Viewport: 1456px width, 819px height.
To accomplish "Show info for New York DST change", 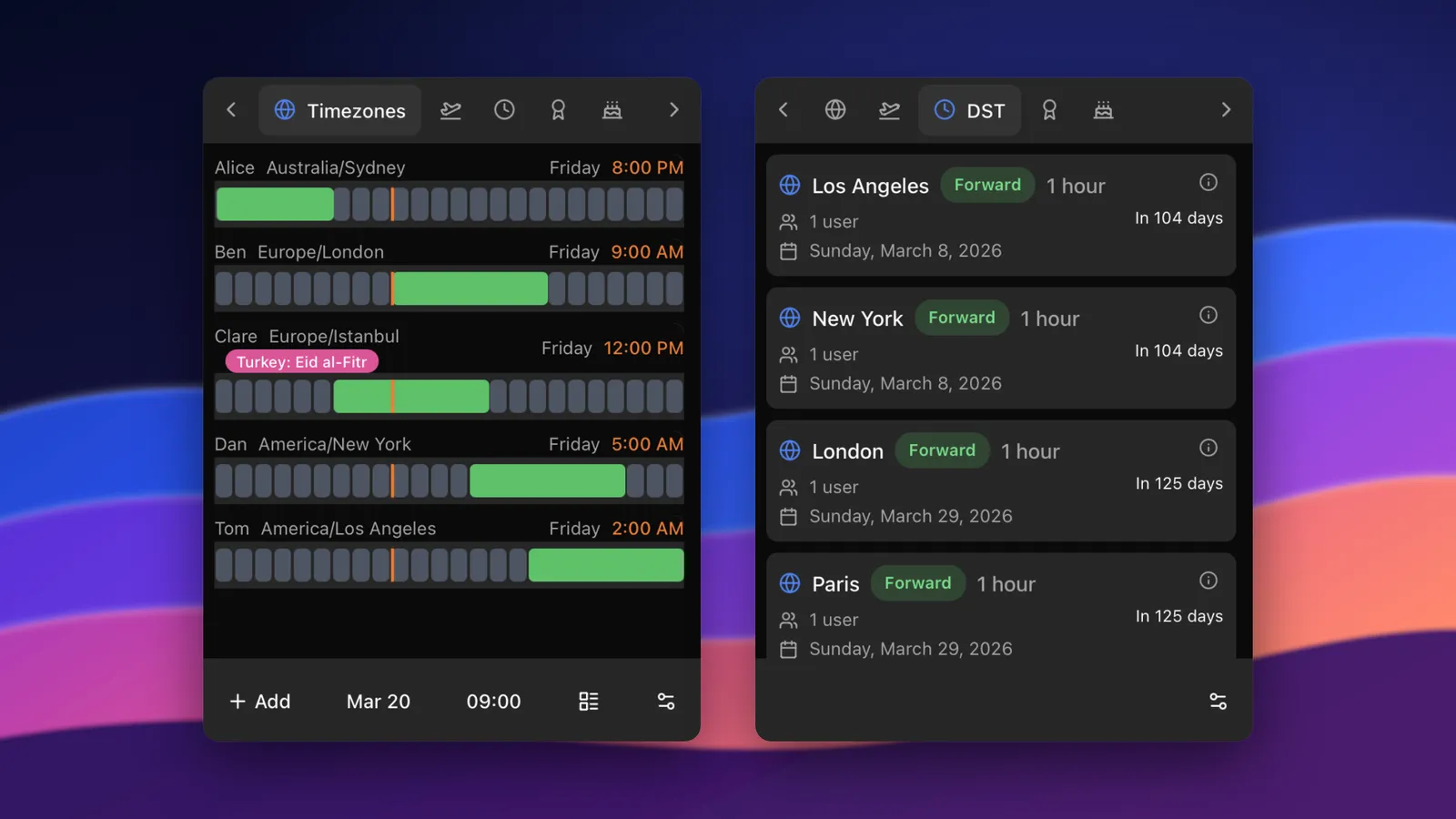I will pos(1208,315).
